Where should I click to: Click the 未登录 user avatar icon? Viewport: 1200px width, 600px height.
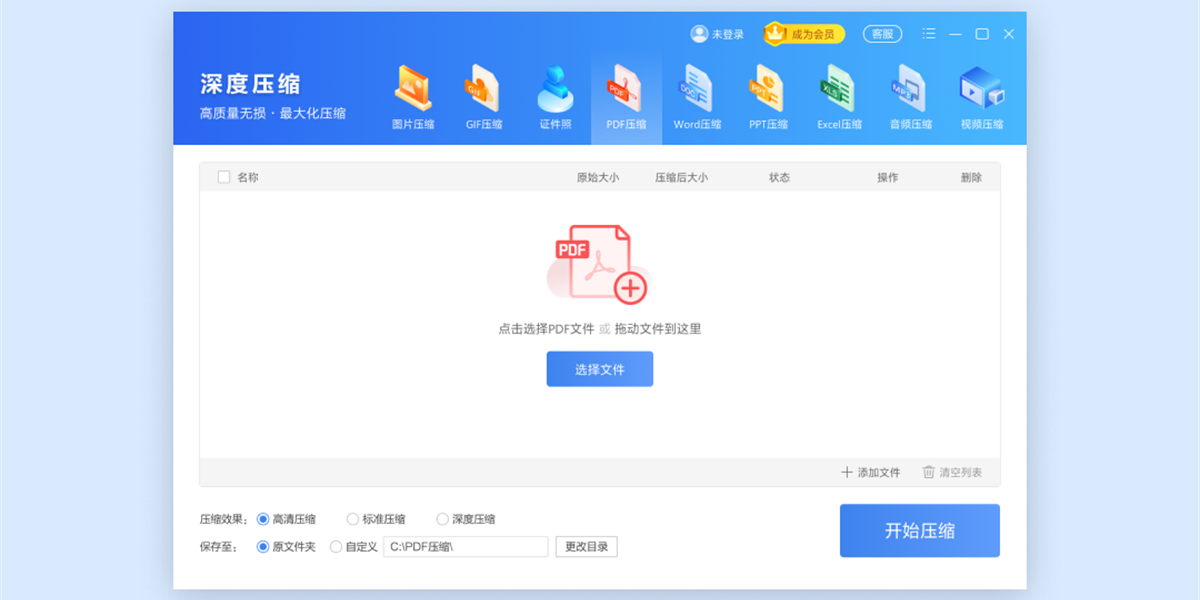[x=699, y=34]
